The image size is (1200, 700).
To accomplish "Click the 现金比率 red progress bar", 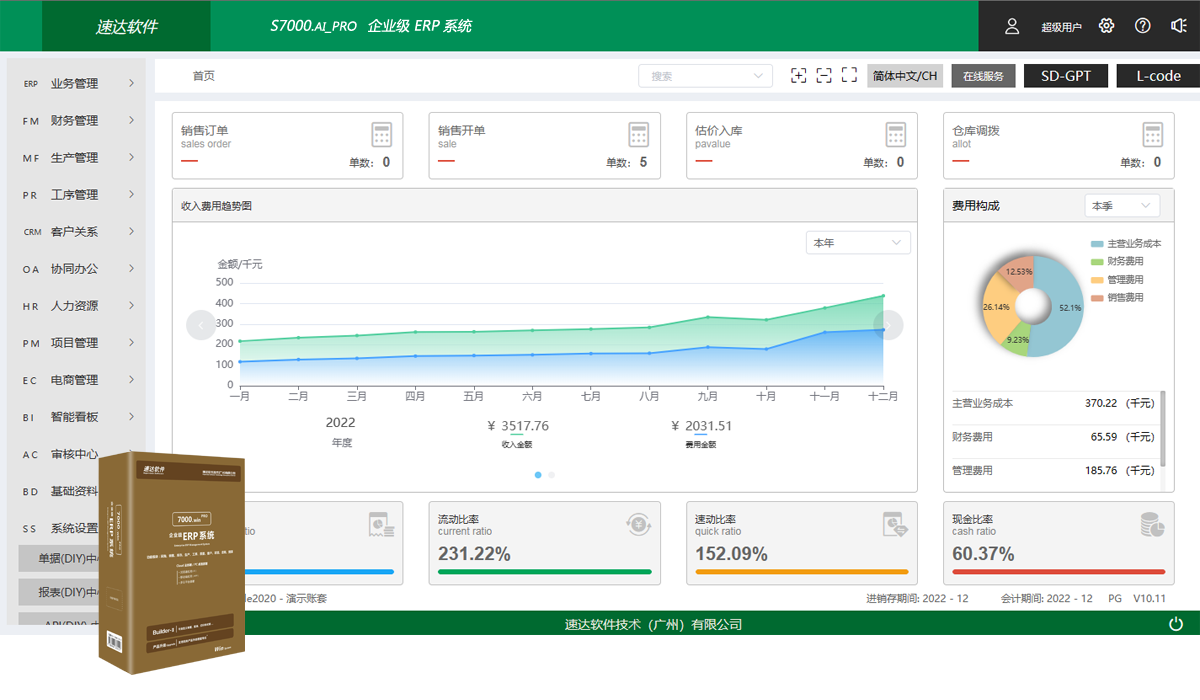I will [1059, 572].
